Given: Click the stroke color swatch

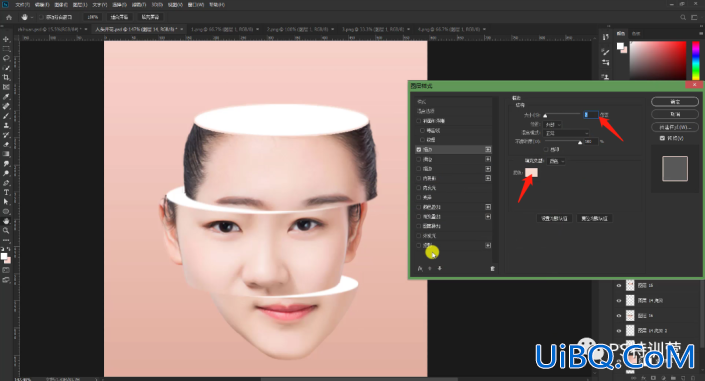Looking at the screenshot, I should [531, 173].
